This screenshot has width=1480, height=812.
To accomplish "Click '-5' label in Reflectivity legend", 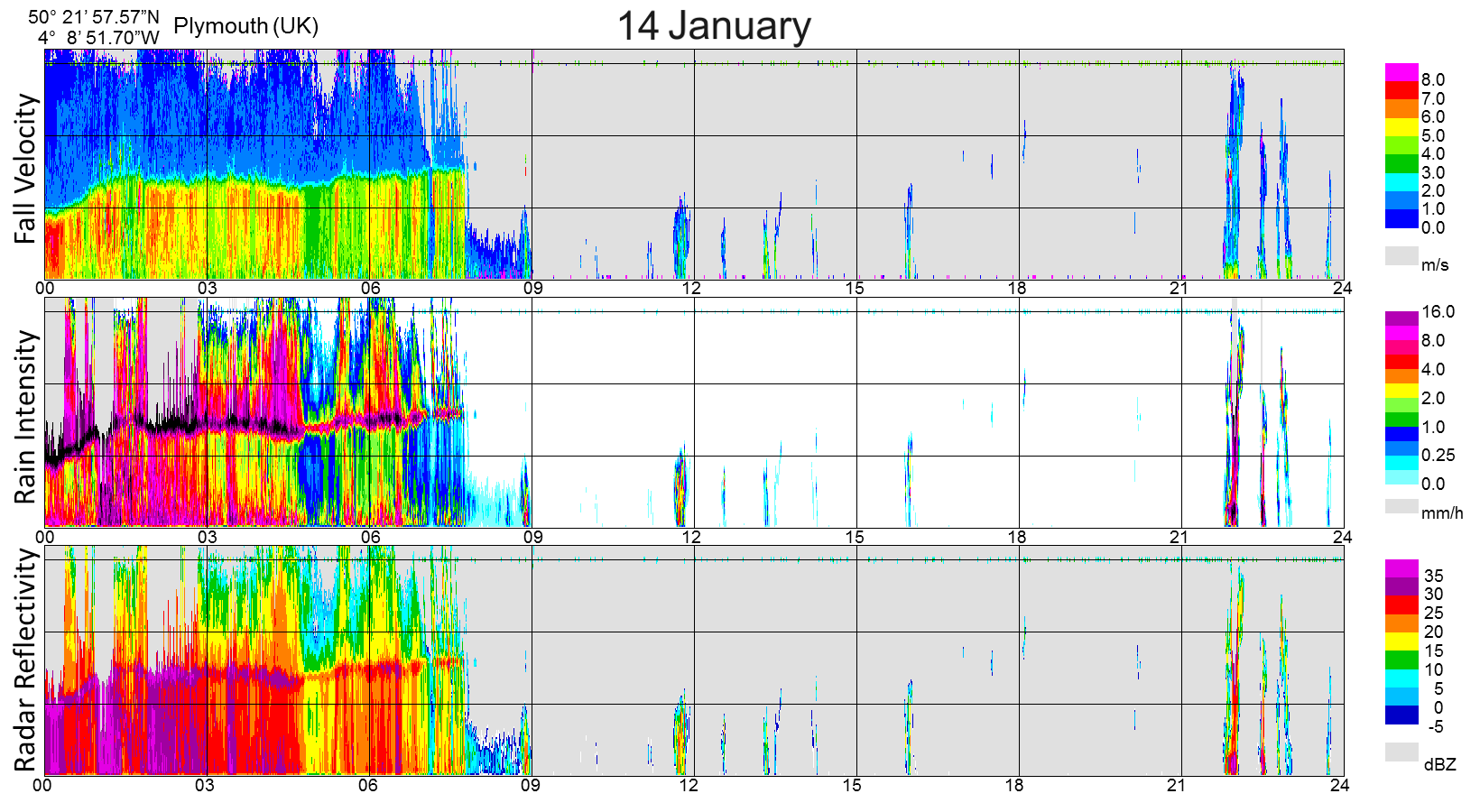I will (1435, 726).
